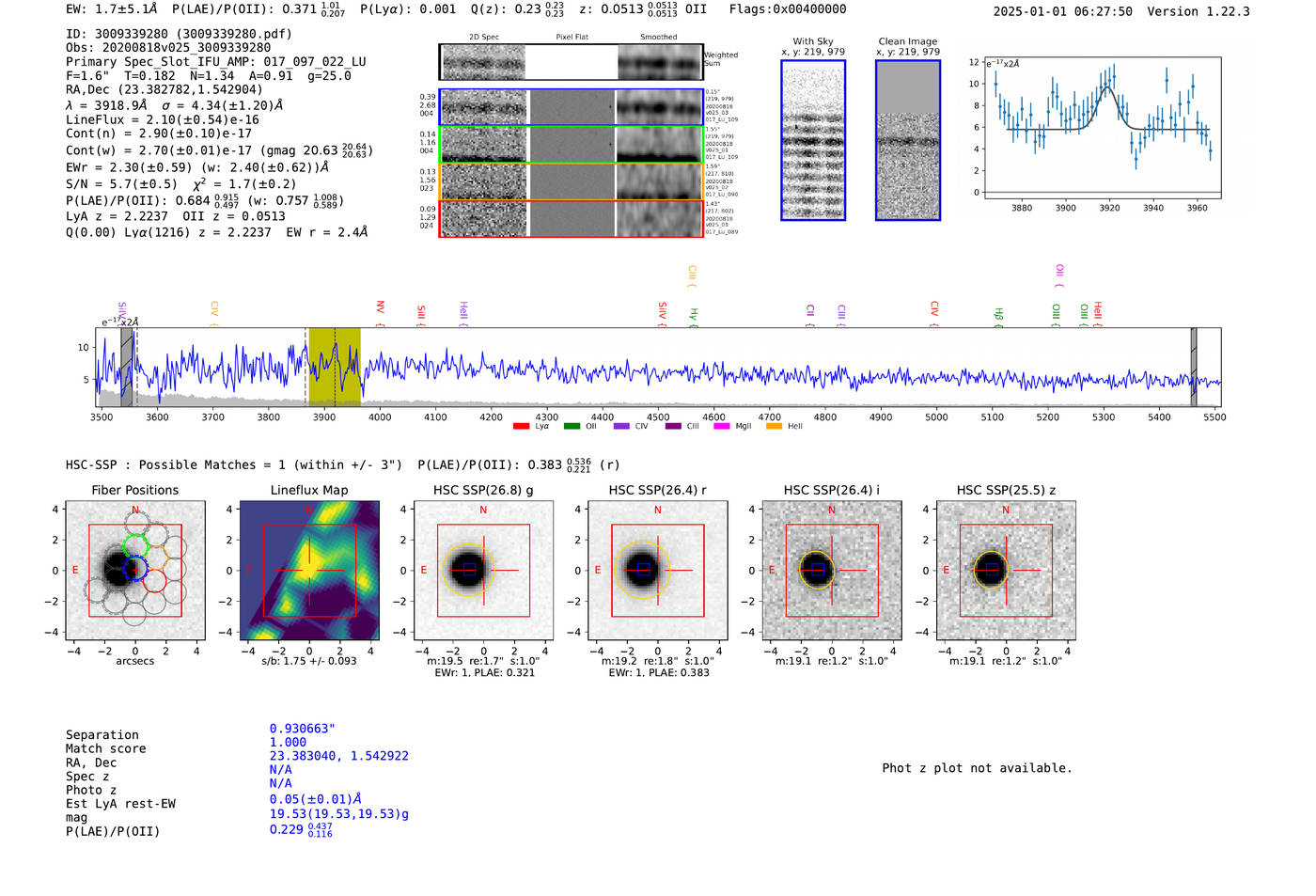Select the green-bordered 2D spectrum fiber row
Viewport: 1316px width, 896px height.
572,144
